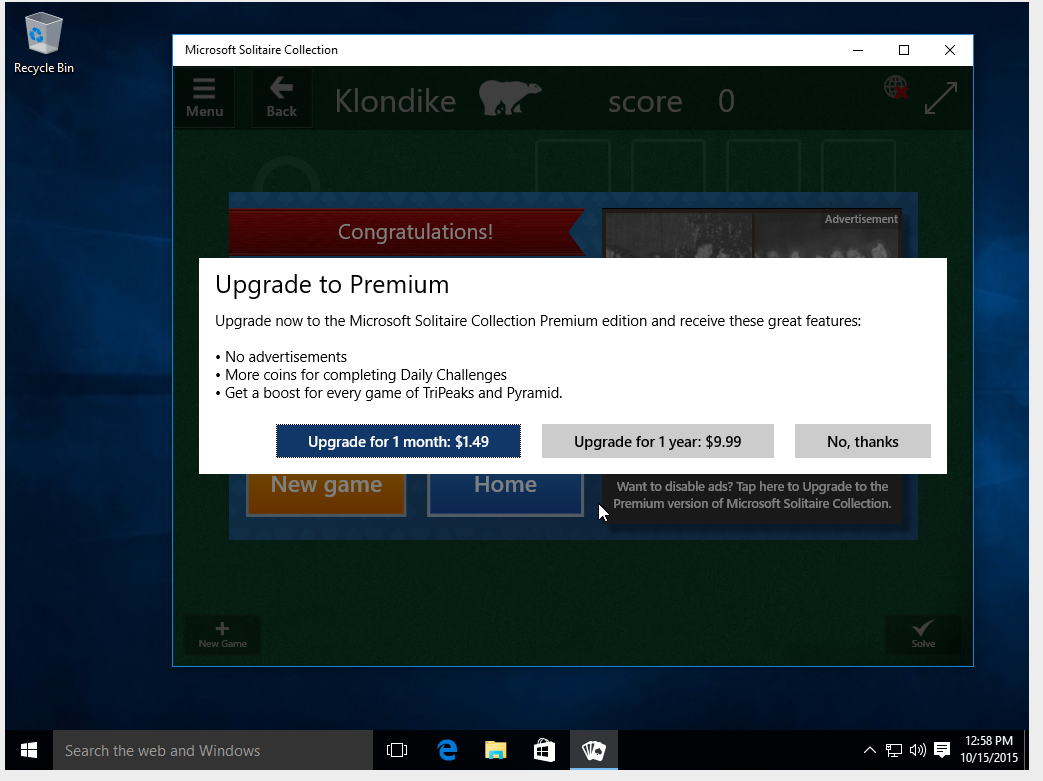This screenshot has width=1043, height=781.
Task: Click the Search the web and Windows box
Action: point(213,750)
